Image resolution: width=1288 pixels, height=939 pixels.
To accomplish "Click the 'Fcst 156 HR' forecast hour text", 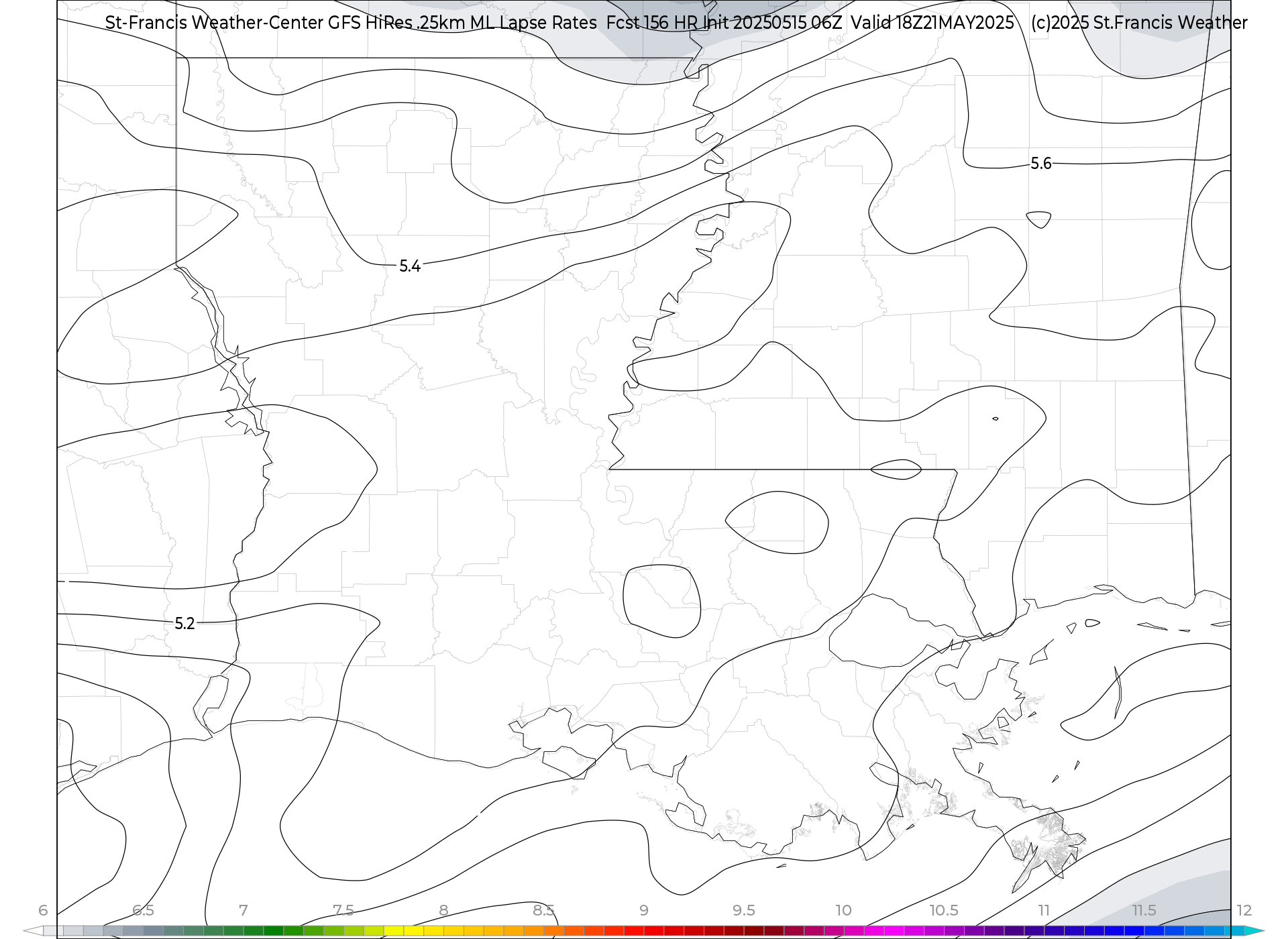I will coord(651,23).
